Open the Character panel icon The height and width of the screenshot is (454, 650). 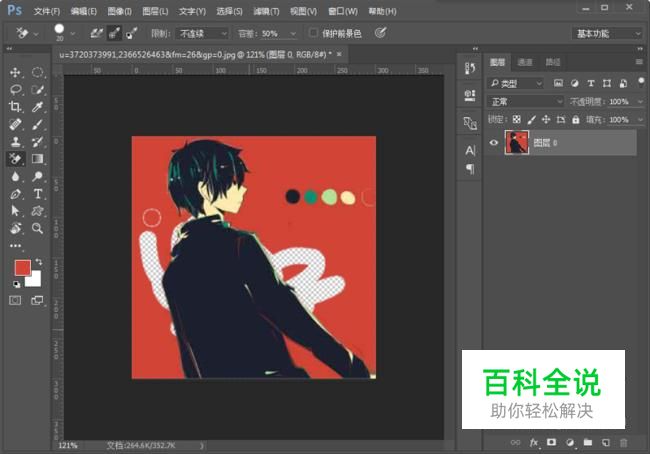(x=470, y=150)
